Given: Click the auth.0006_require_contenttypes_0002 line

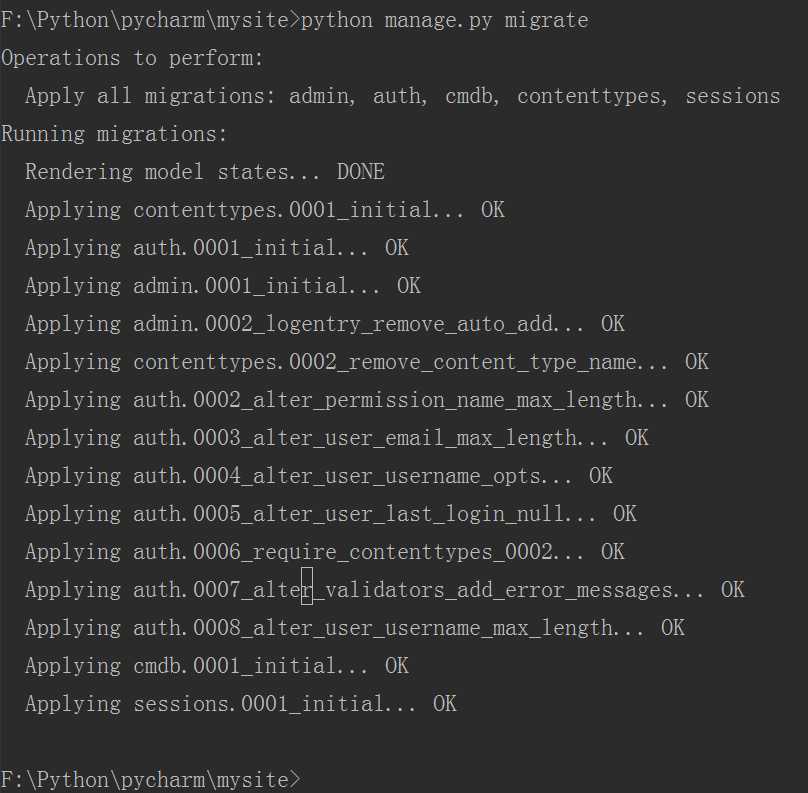Looking at the screenshot, I should pos(325,552).
